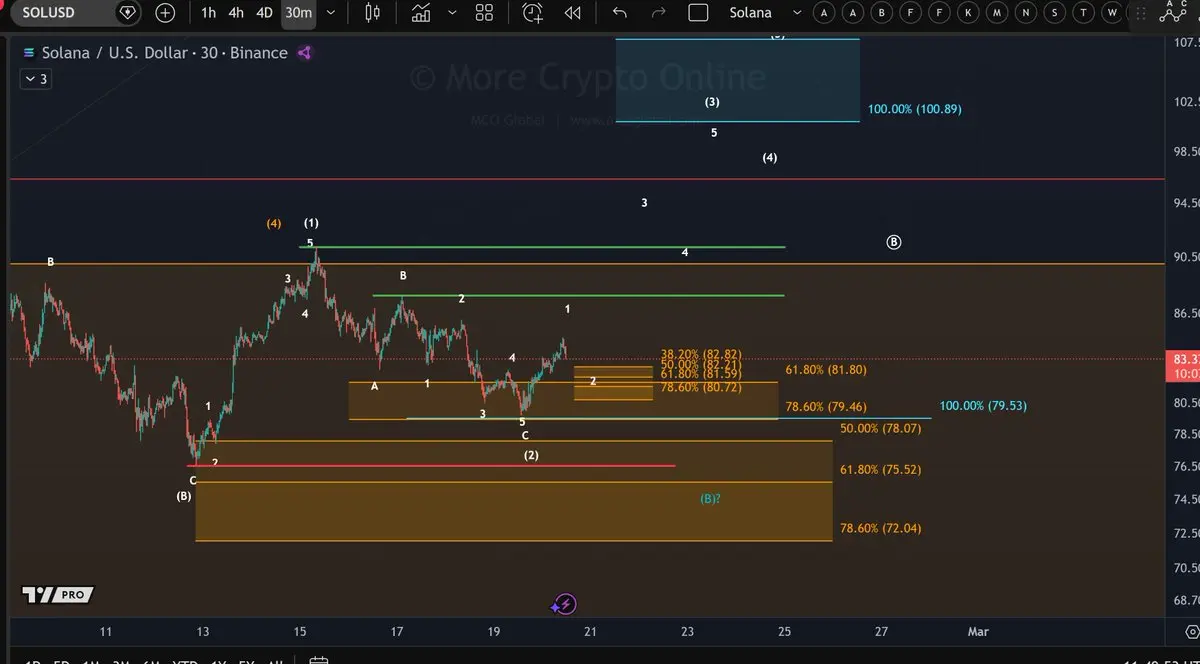Screen dimensions: 1200x664
Task: Expand the timeframe interval dropdown
Action: coord(331,13)
